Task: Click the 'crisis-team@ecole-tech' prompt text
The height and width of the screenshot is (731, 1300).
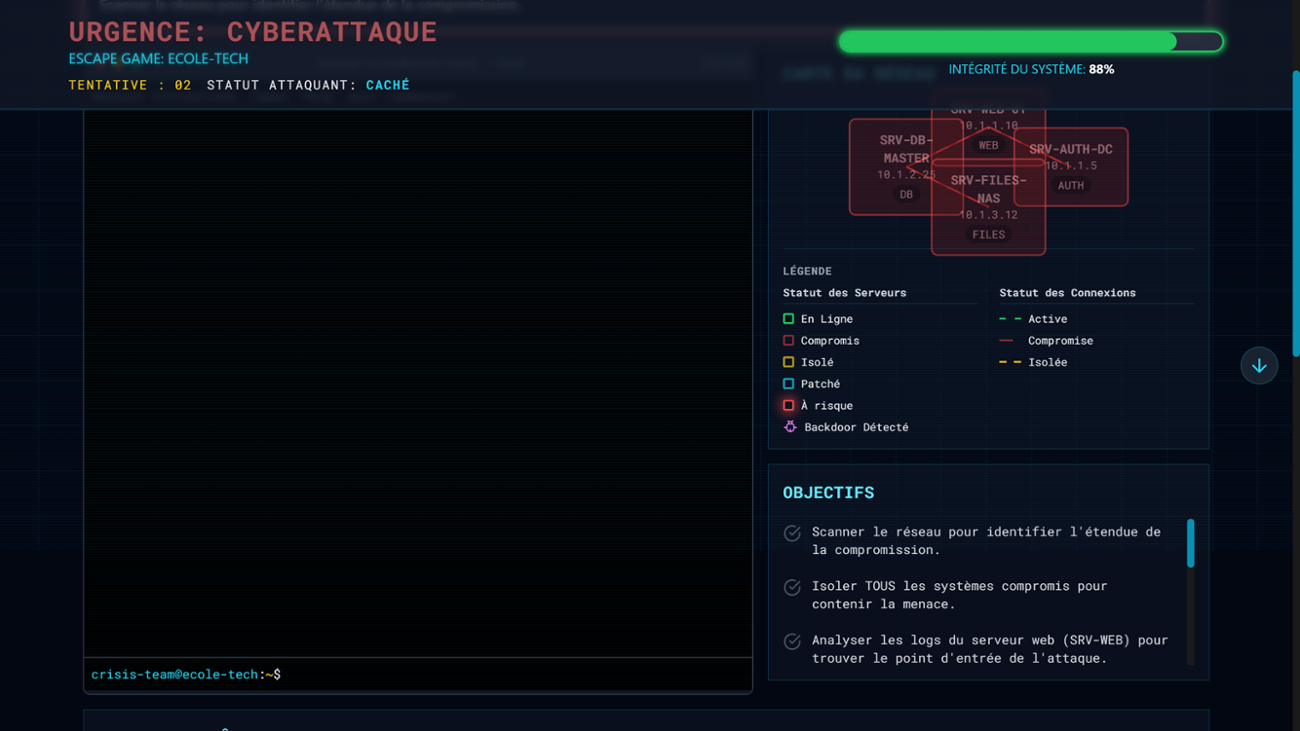Action: [x=174, y=675]
